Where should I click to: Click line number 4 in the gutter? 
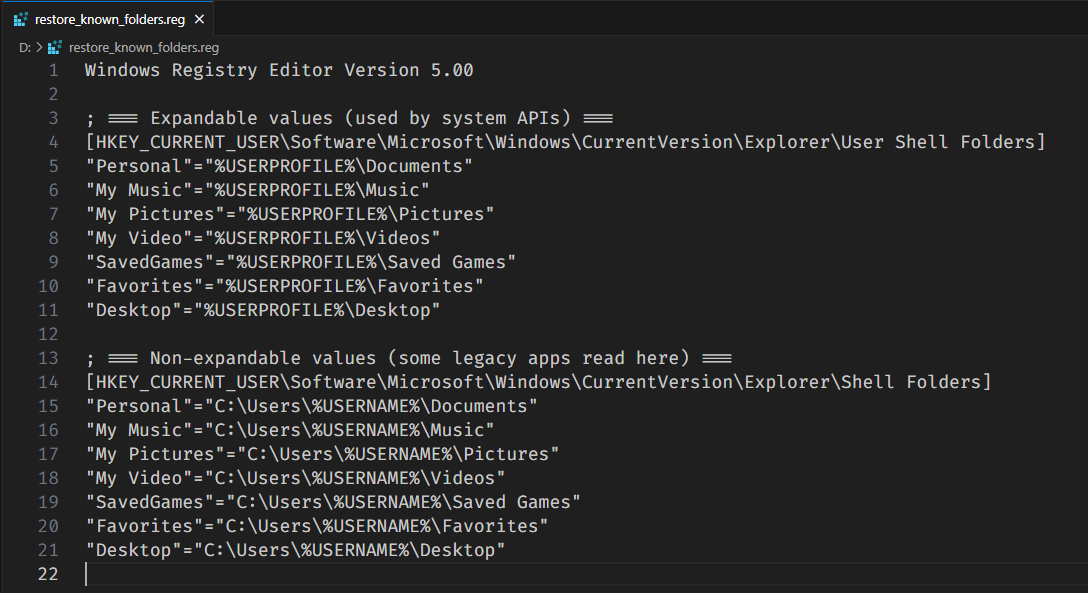pyautogui.click(x=53, y=142)
